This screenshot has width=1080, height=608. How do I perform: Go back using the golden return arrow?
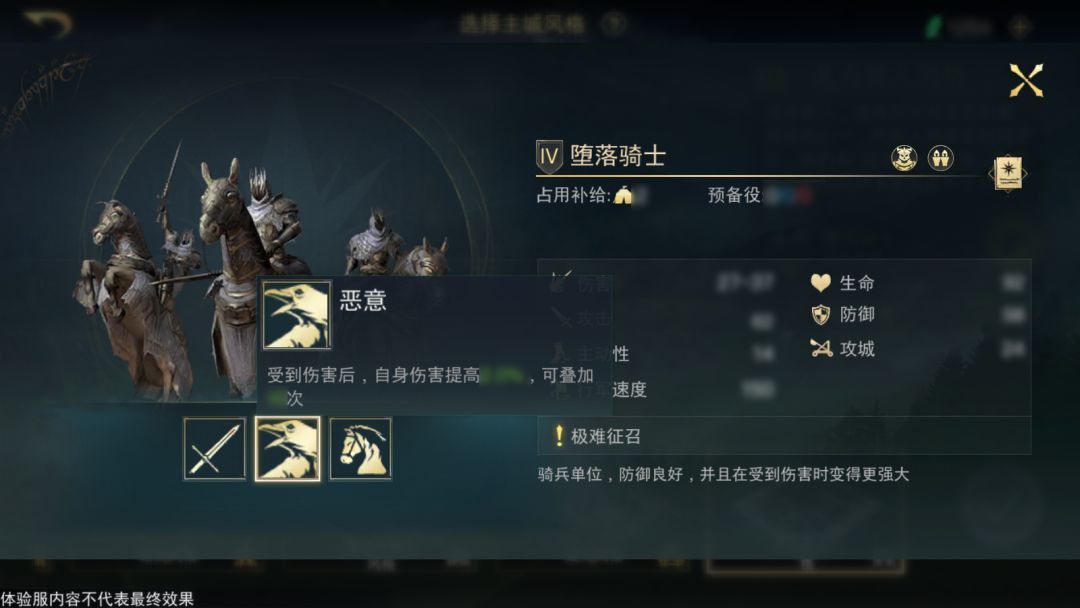click(x=48, y=23)
